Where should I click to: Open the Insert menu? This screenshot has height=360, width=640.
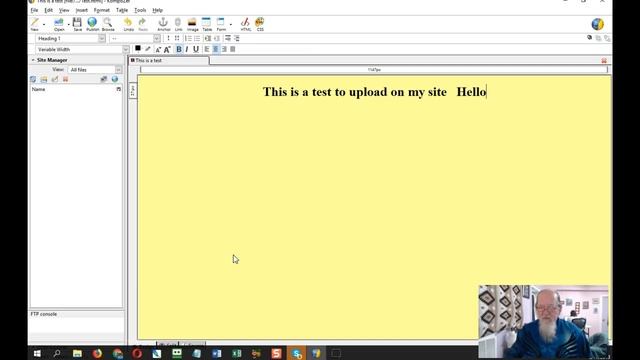(82, 10)
